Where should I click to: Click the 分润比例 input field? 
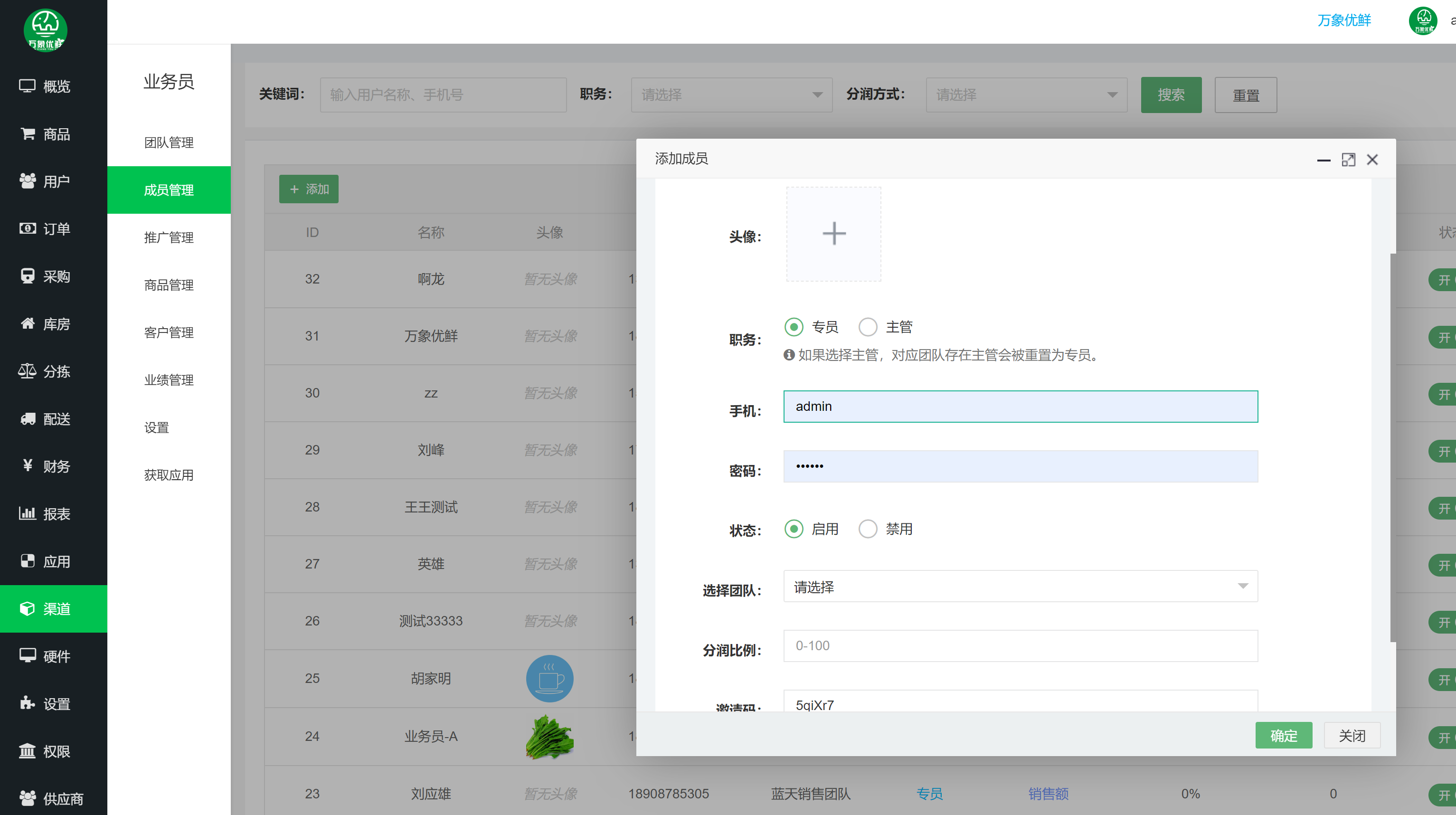(x=1020, y=645)
